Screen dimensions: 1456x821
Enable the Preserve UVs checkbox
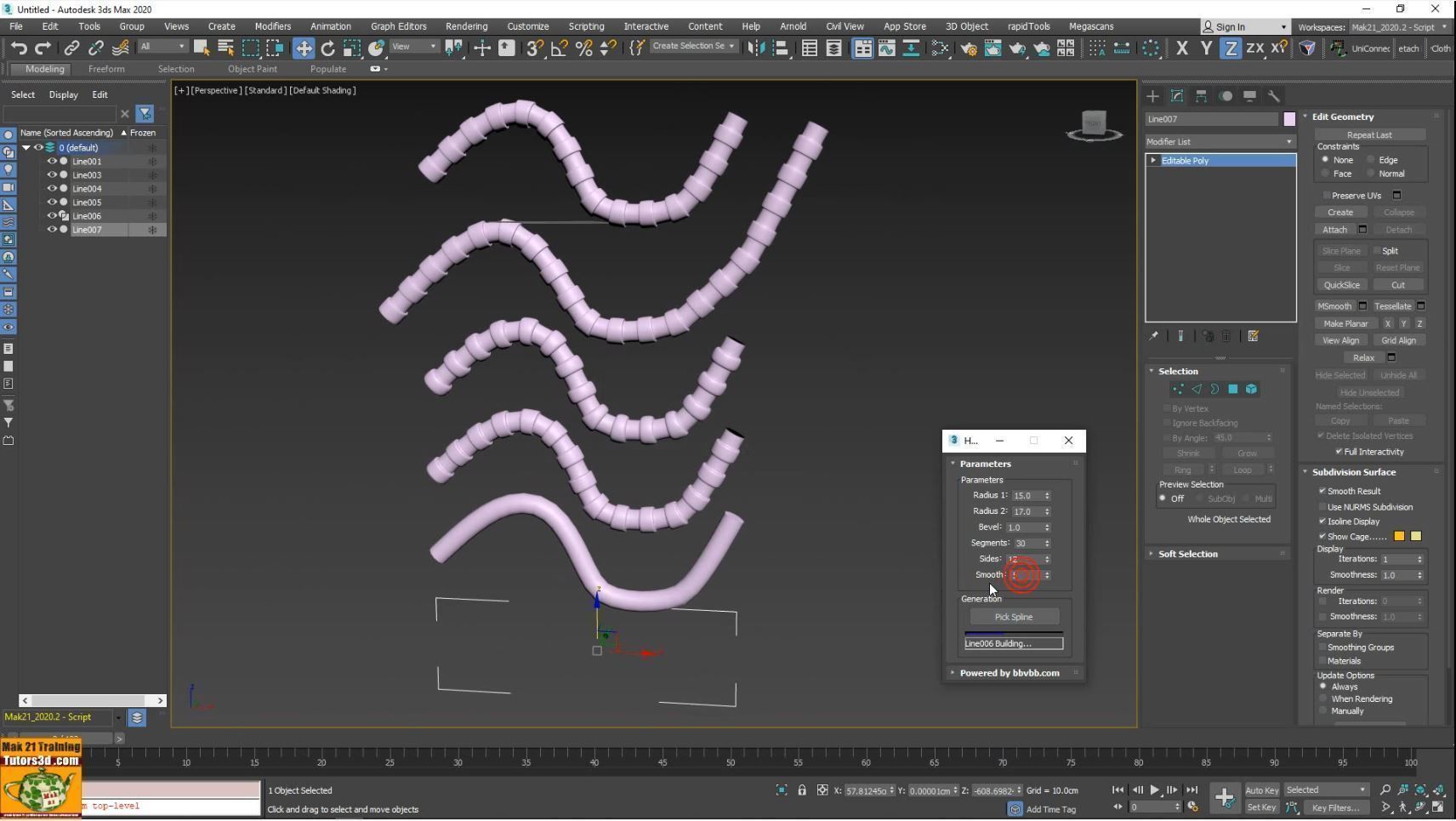pyautogui.click(x=1328, y=196)
